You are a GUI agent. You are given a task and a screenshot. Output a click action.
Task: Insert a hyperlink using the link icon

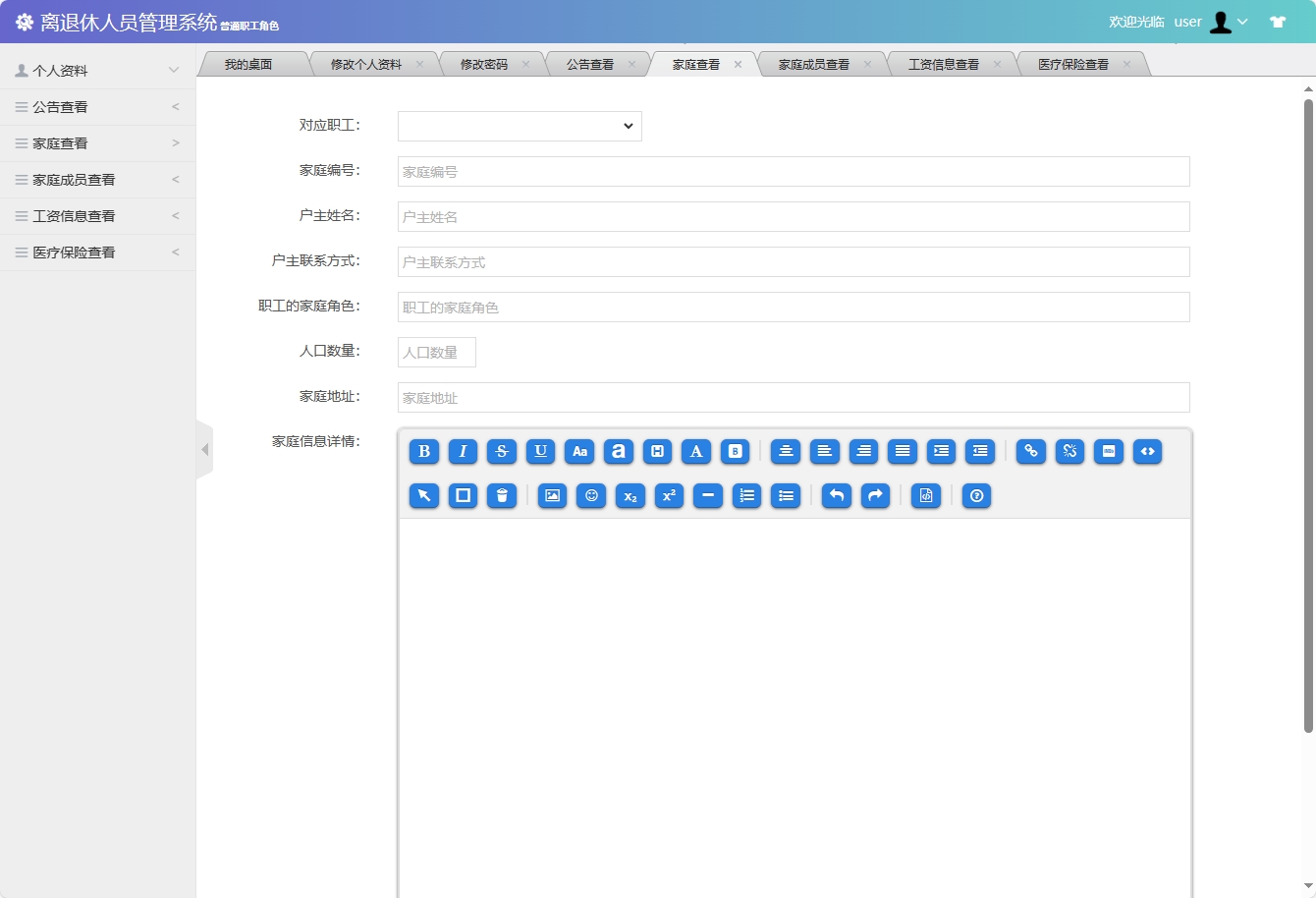[x=1031, y=451]
